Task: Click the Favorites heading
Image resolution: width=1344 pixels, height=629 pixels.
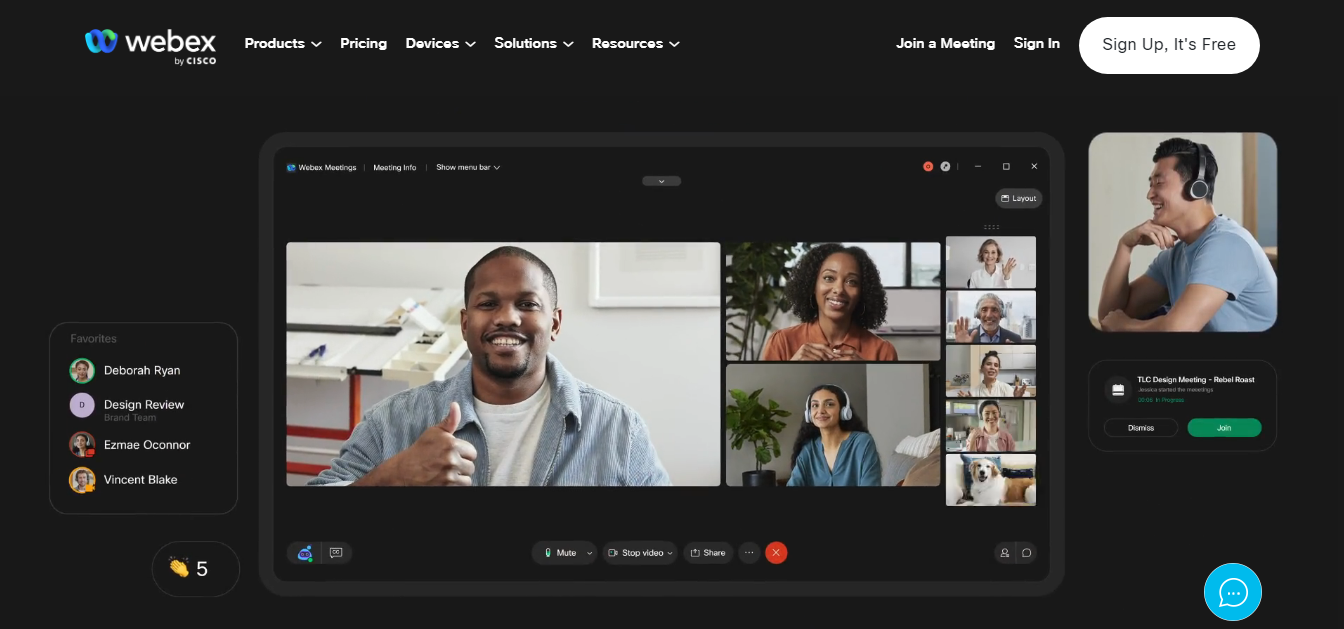Action: point(93,339)
